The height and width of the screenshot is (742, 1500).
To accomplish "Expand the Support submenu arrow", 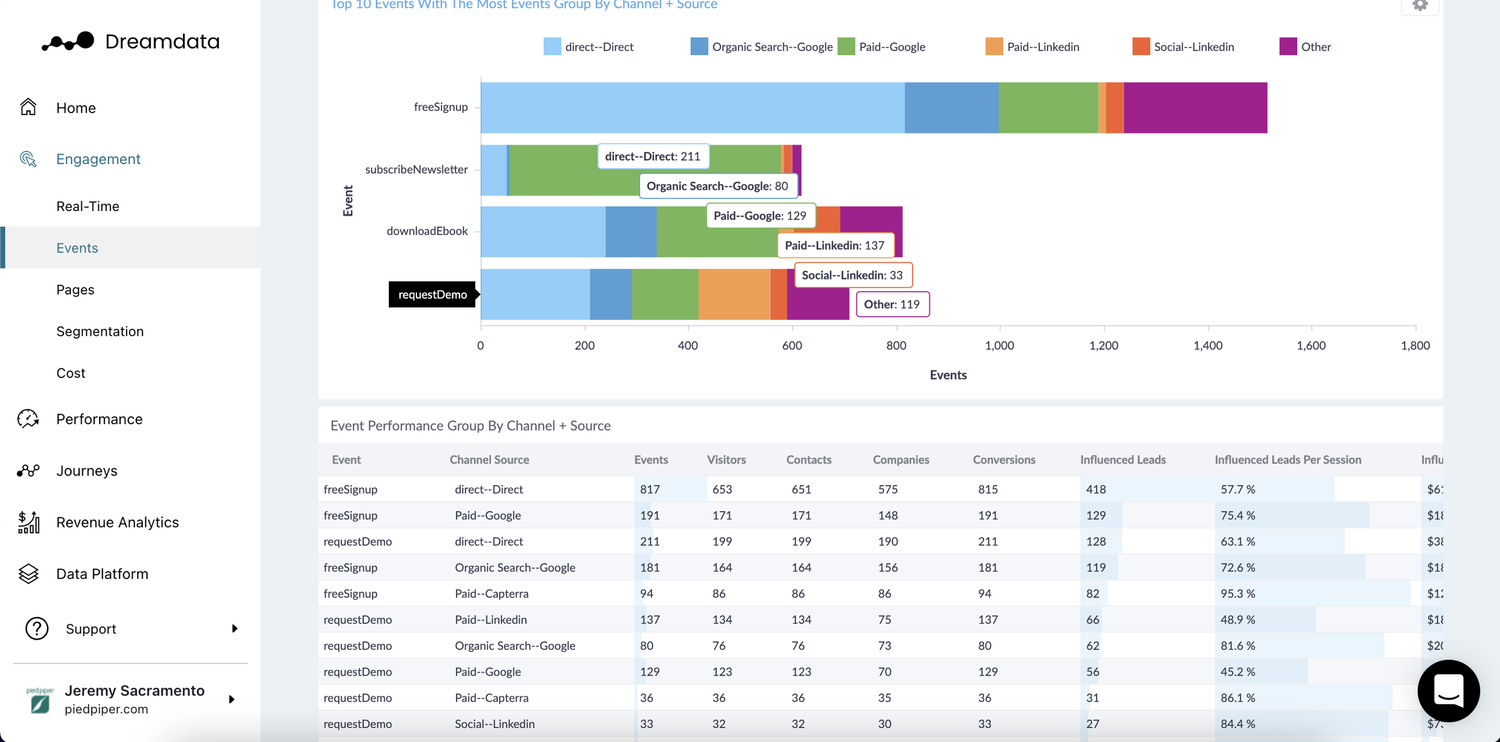I will click(235, 629).
